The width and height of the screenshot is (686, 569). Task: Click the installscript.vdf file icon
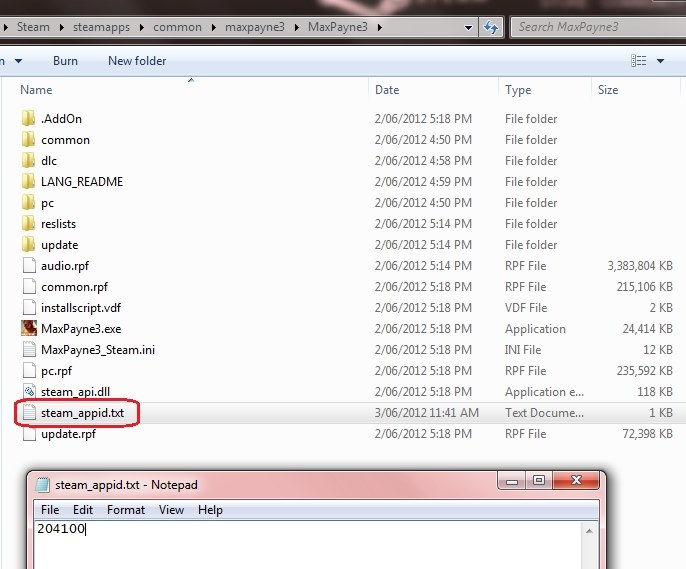(29, 307)
